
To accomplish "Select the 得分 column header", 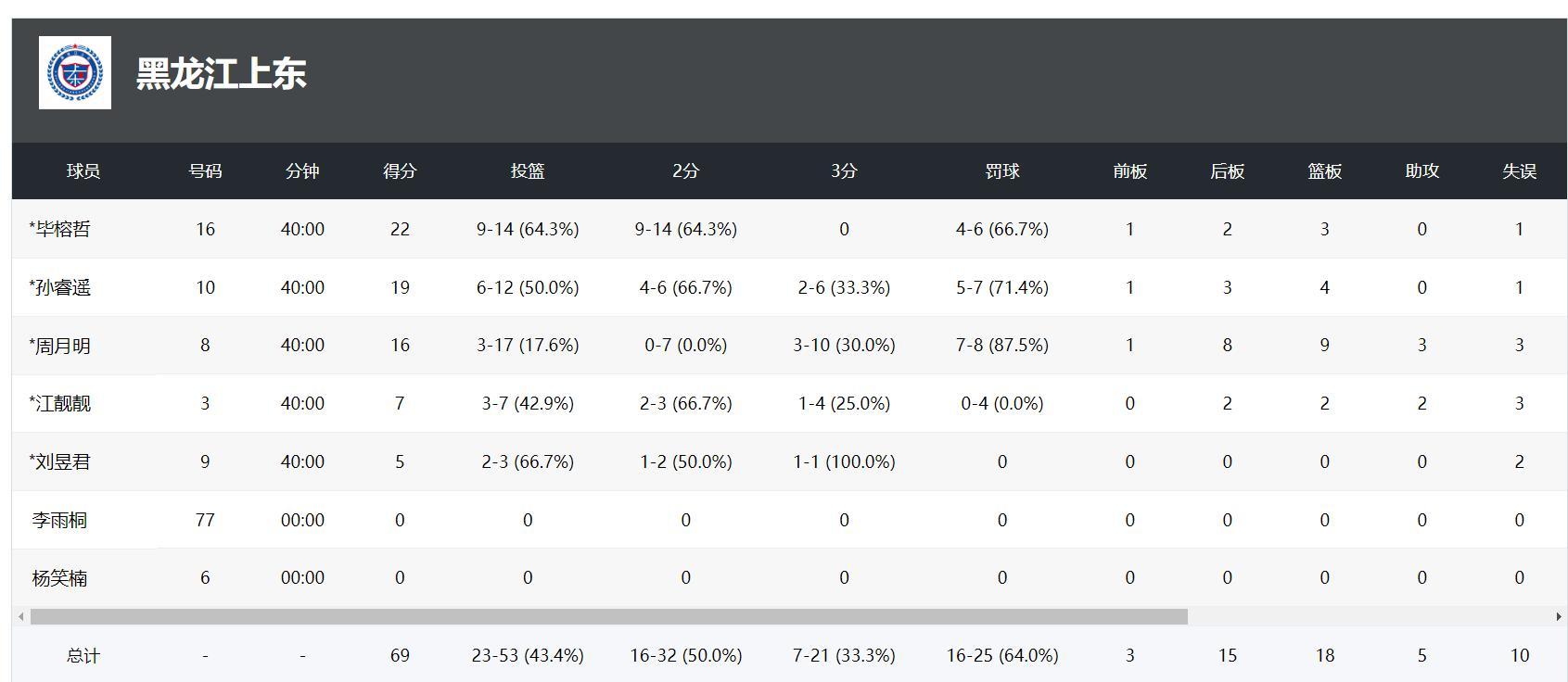I will (400, 171).
